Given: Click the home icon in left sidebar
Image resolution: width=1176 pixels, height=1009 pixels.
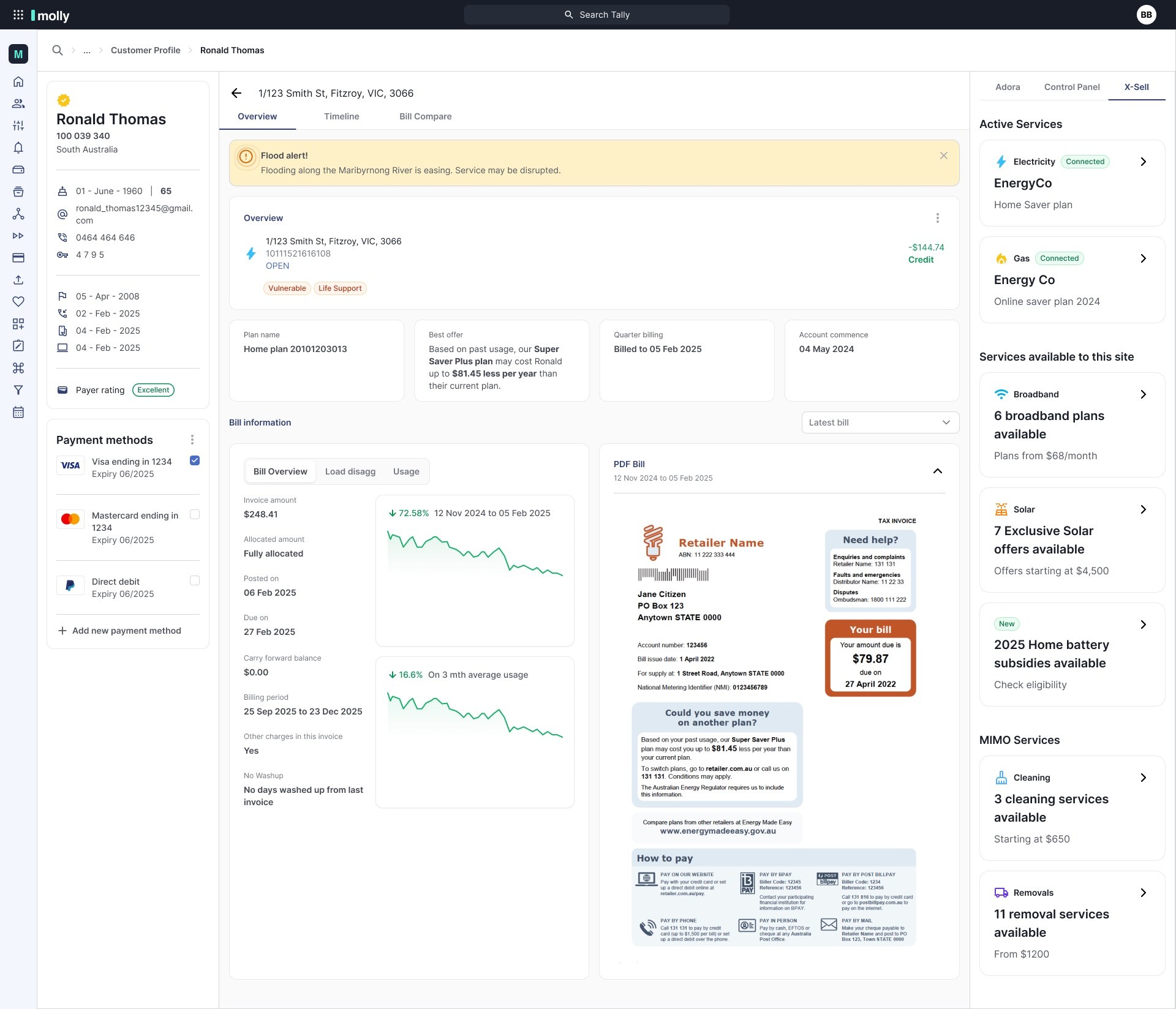Looking at the screenshot, I should pos(18,81).
